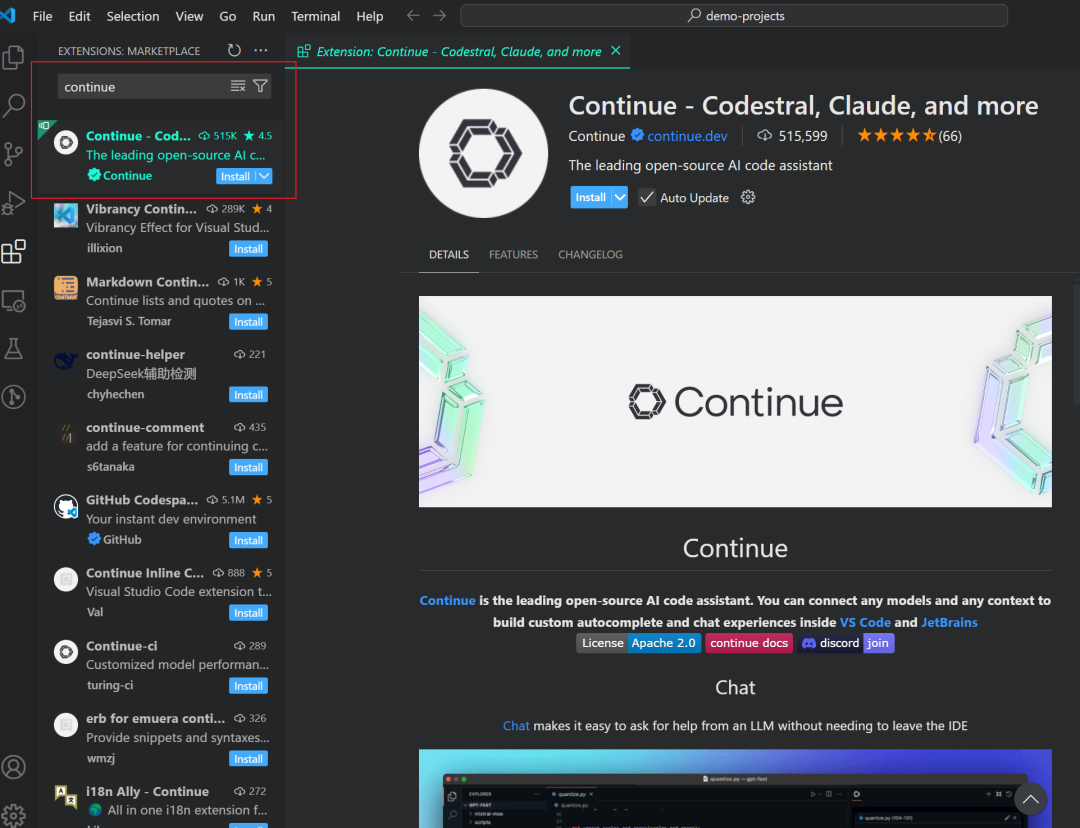Open the Terminal menu
The height and width of the screenshot is (828, 1080).
(315, 16)
